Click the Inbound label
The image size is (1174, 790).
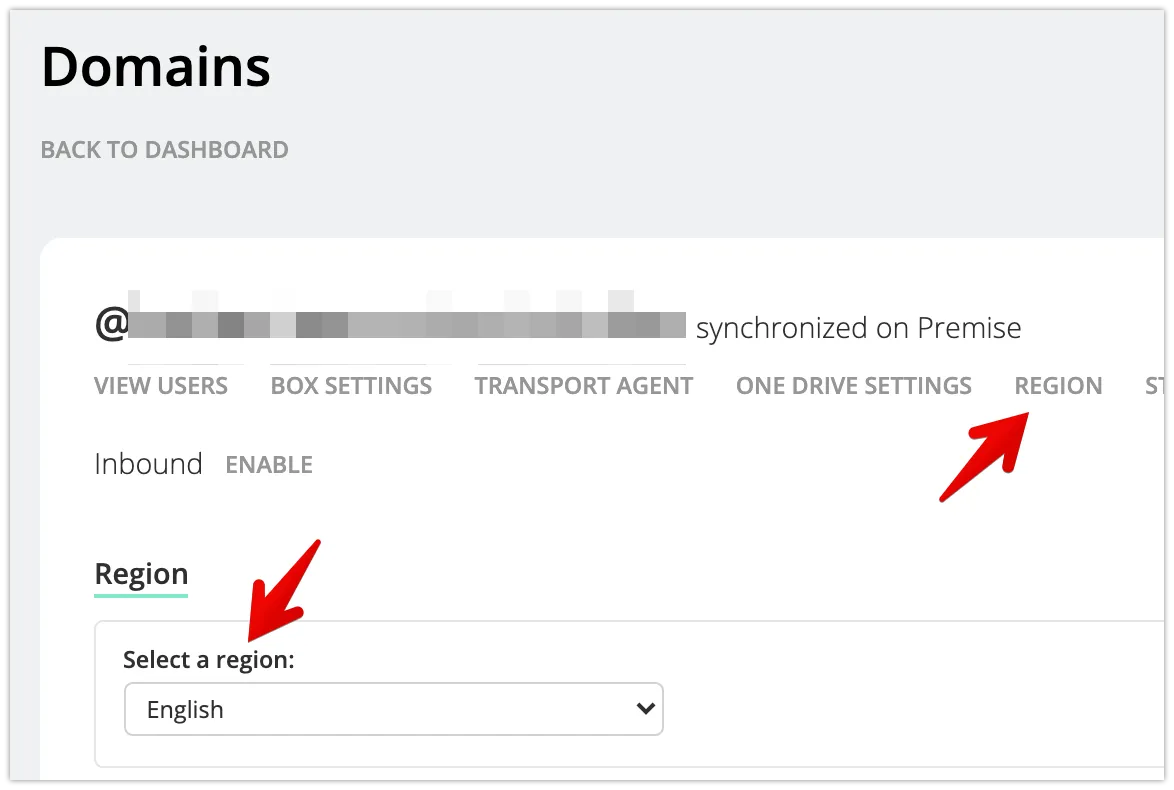pos(148,464)
